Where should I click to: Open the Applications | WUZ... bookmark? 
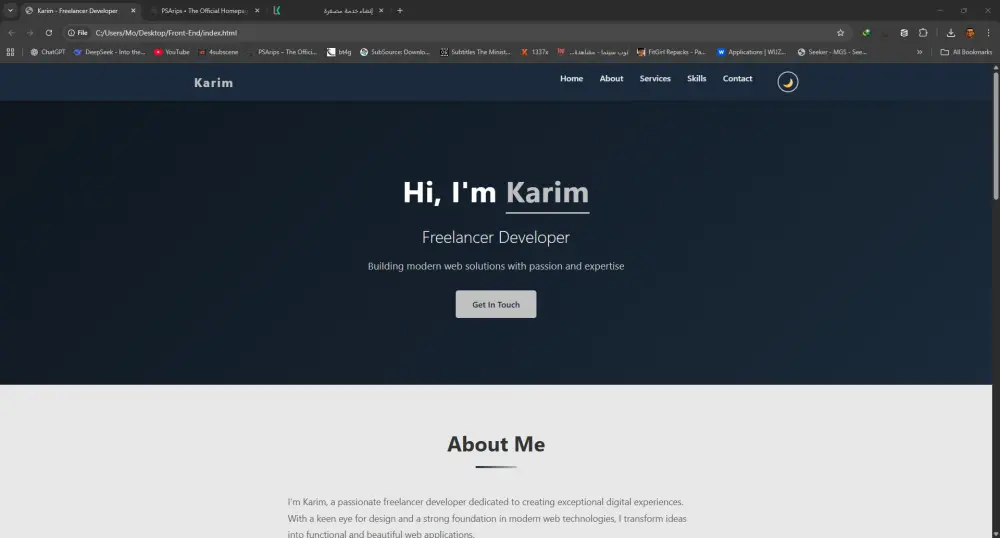pyautogui.click(x=751, y=52)
